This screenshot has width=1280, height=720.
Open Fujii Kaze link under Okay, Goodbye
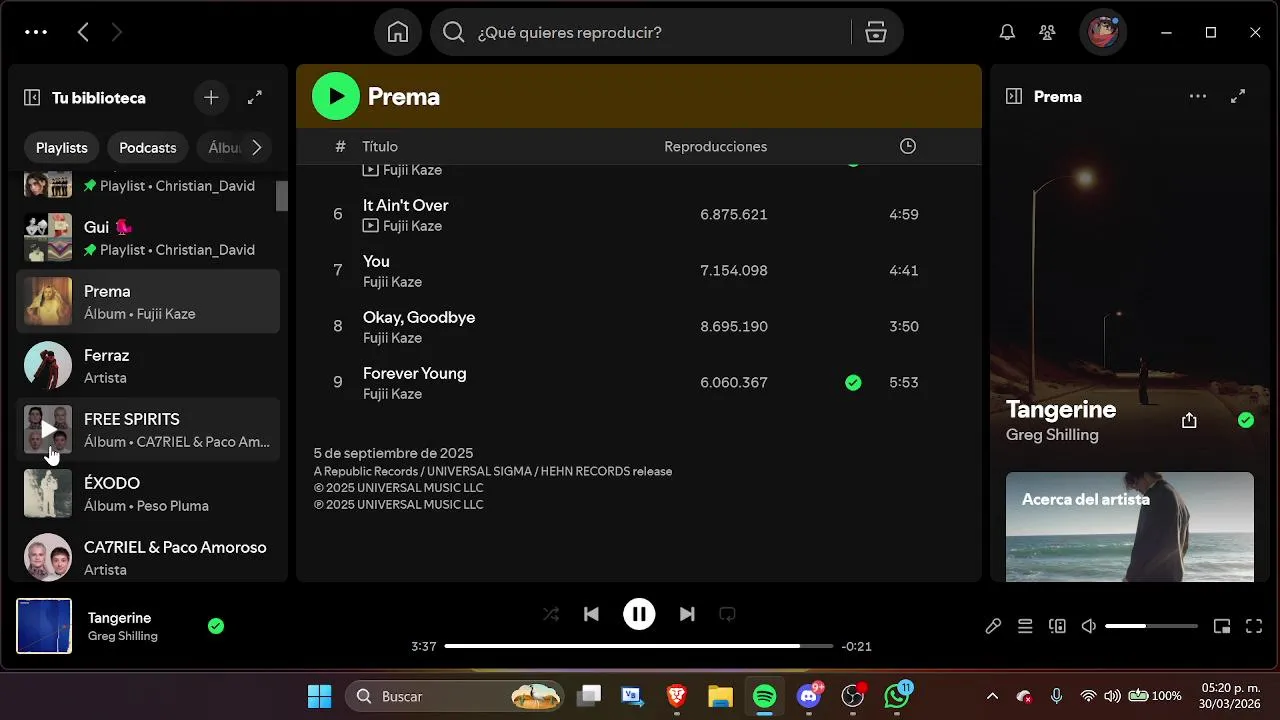coord(392,338)
